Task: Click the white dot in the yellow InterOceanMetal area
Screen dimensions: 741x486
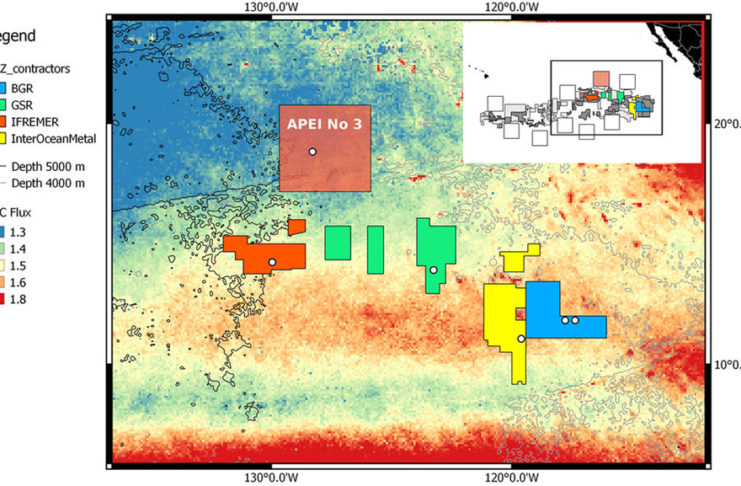Action: pyautogui.click(x=521, y=339)
